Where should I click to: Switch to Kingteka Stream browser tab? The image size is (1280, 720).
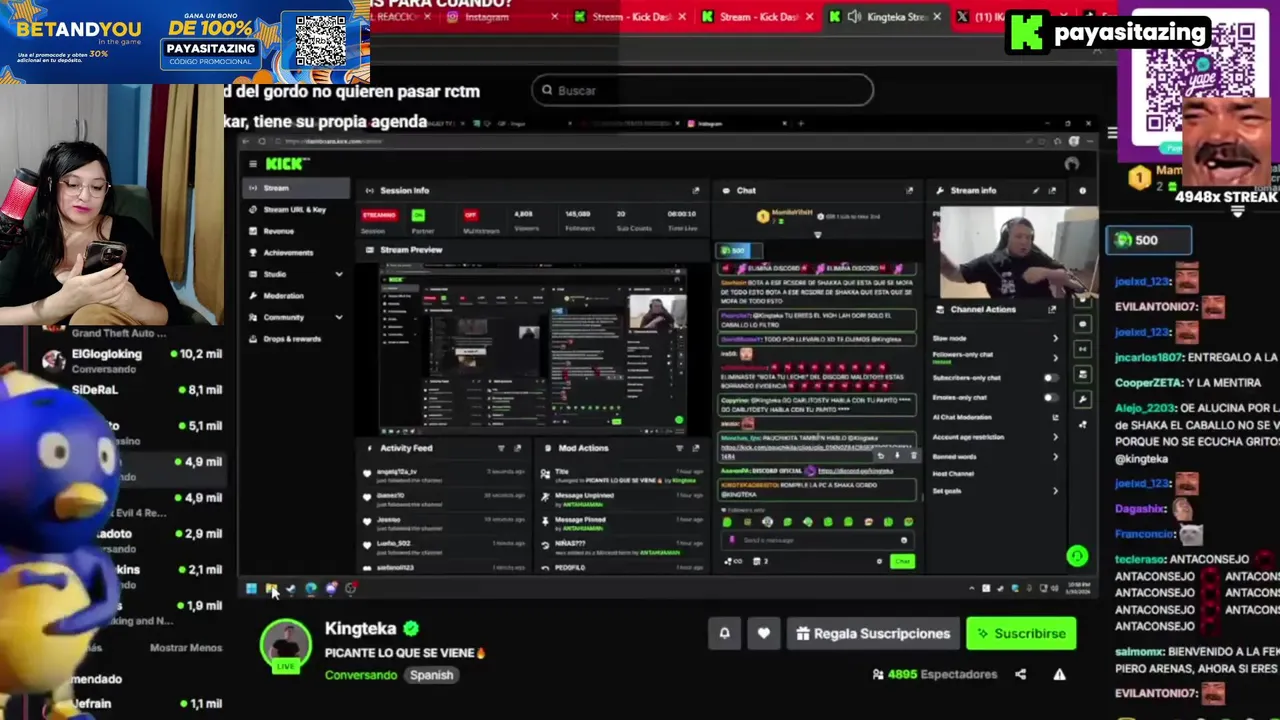885,17
